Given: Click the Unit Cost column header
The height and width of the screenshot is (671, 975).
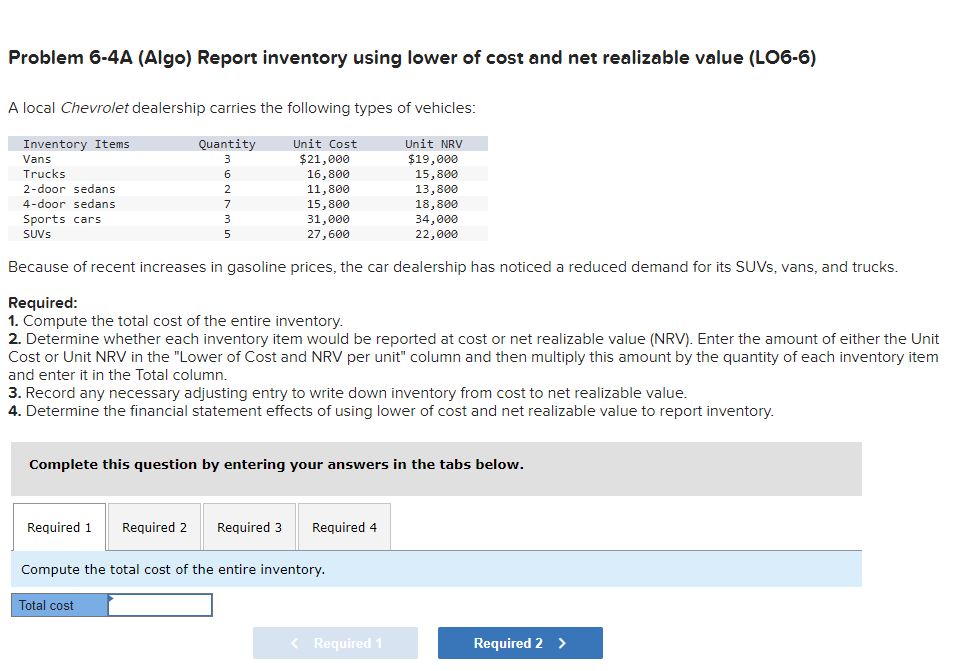Looking at the screenshot, I should 324,143.
